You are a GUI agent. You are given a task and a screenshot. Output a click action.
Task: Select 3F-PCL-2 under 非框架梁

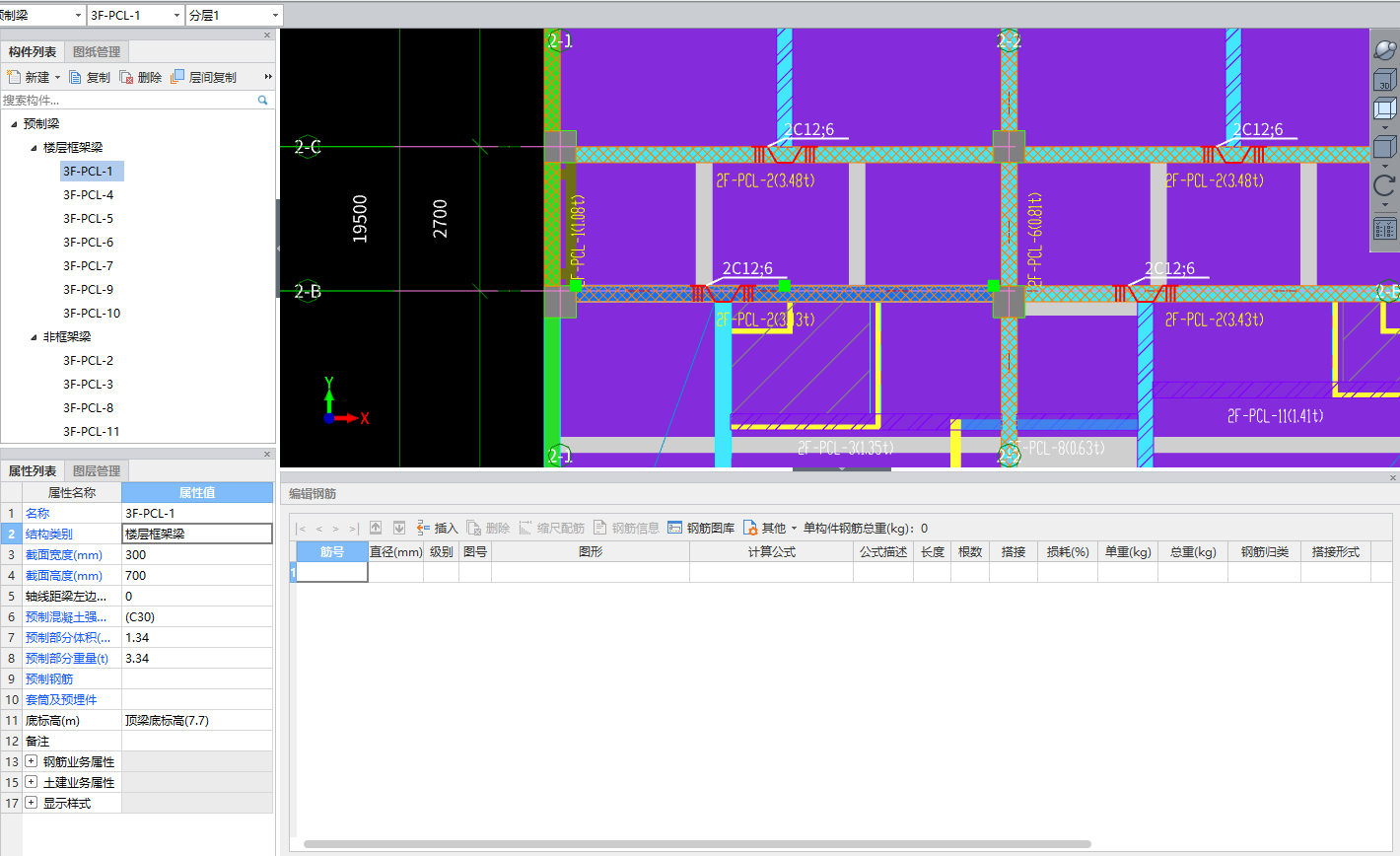tap(88, 361)
